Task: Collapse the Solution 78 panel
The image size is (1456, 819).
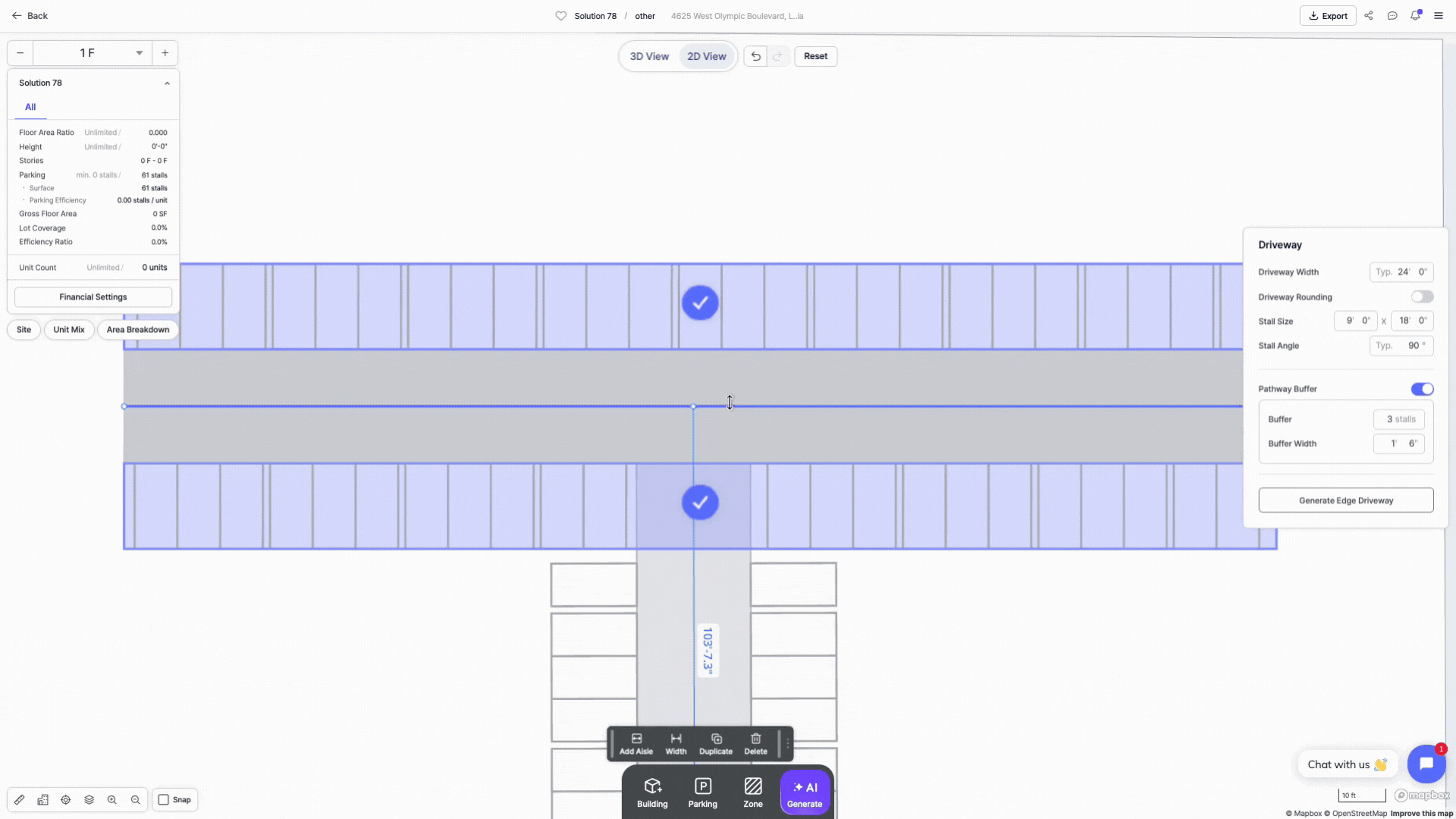Action: coord(167,83)
